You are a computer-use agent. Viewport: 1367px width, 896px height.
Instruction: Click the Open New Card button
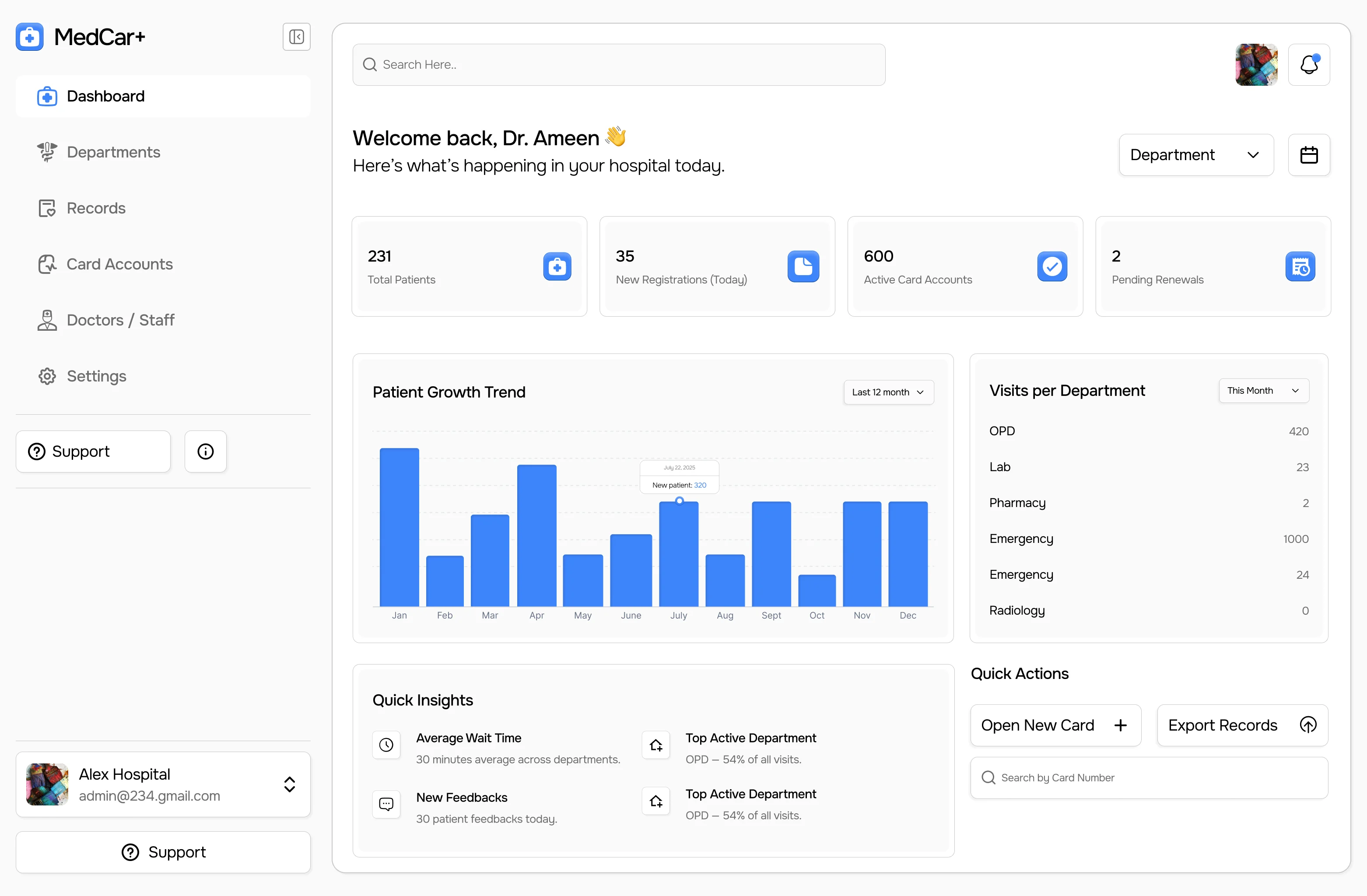(x=1055, y=725)
